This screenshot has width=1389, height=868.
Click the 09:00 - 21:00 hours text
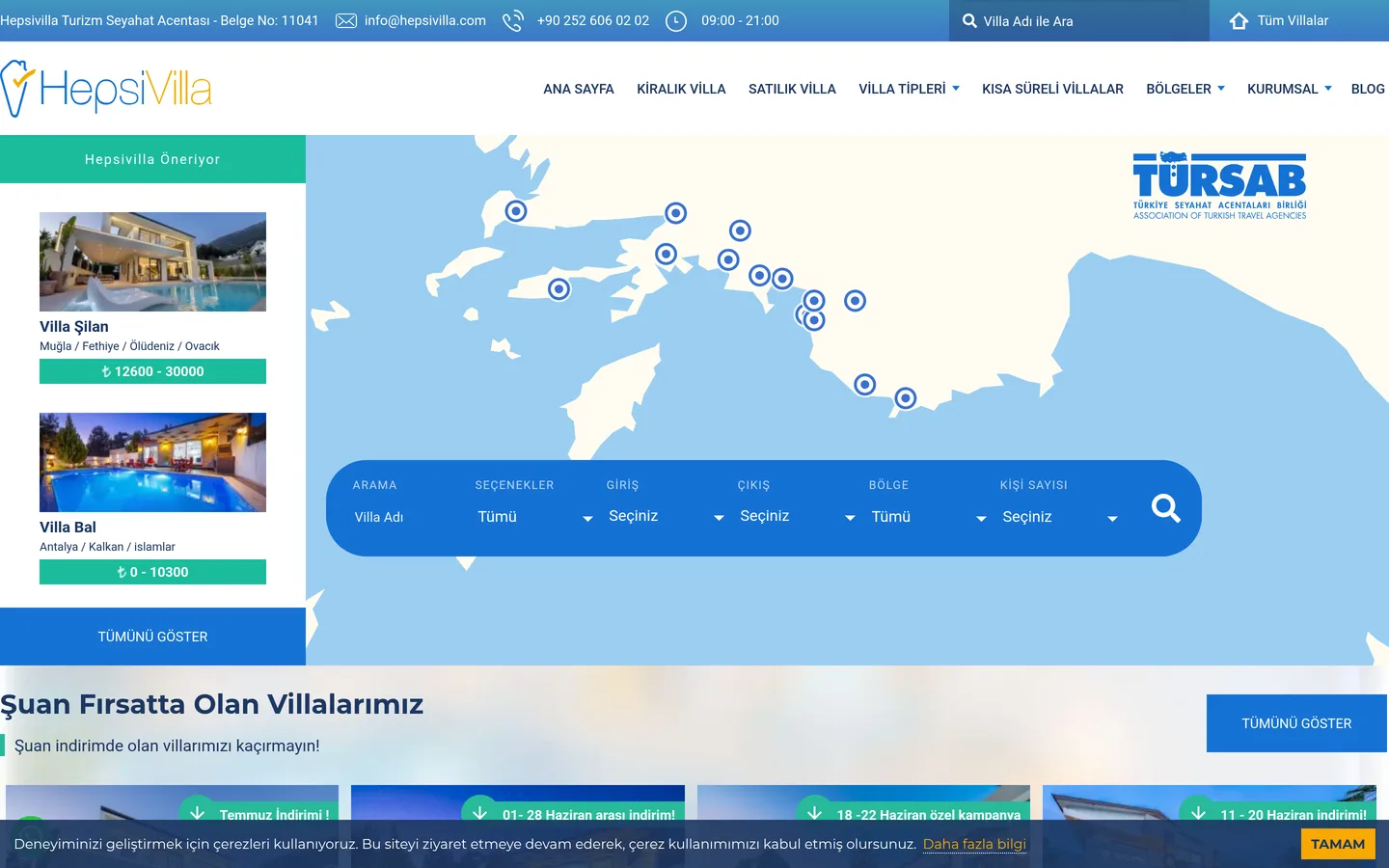[740, 20]
